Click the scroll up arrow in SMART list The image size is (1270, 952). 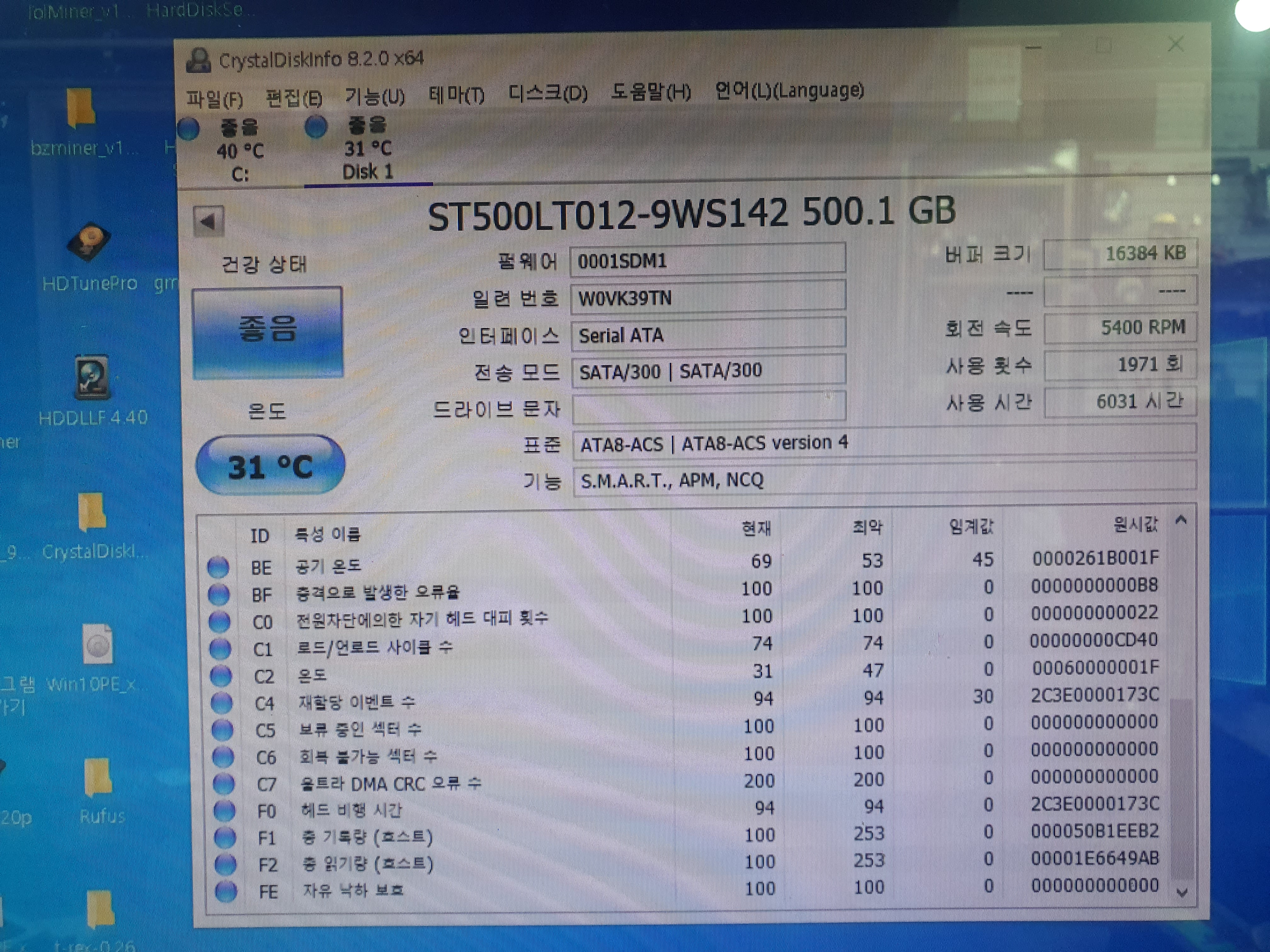point(1181,520)
